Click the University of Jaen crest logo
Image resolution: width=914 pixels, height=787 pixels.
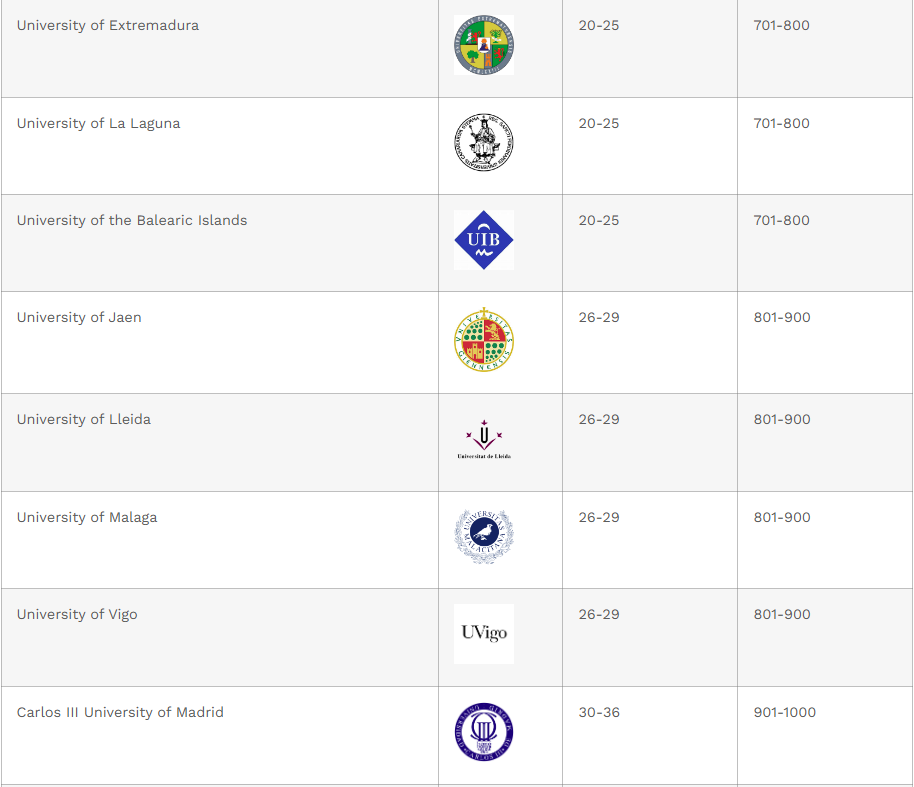pos(484,340)
